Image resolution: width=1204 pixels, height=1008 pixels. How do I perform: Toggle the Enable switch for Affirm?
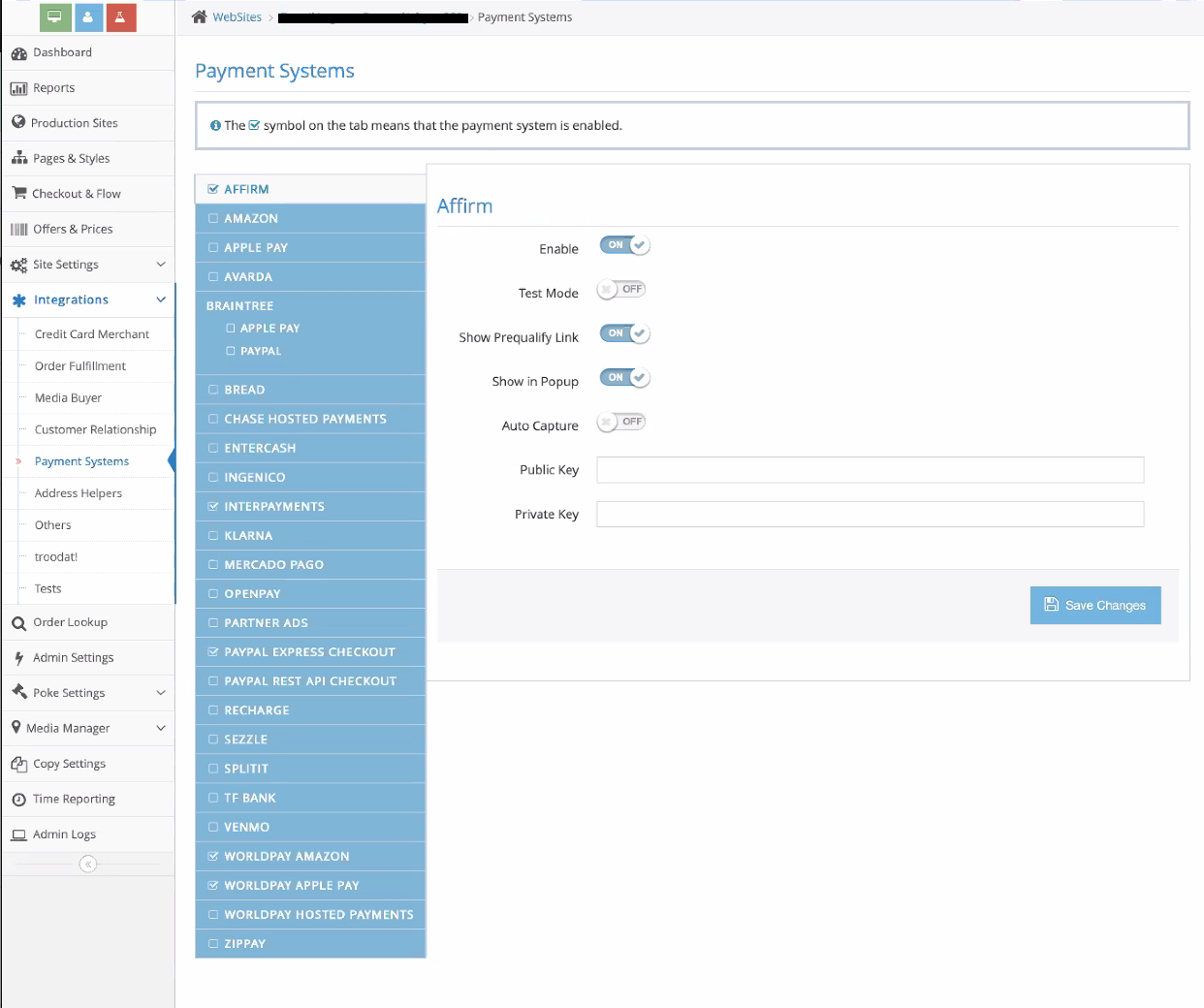624,245
